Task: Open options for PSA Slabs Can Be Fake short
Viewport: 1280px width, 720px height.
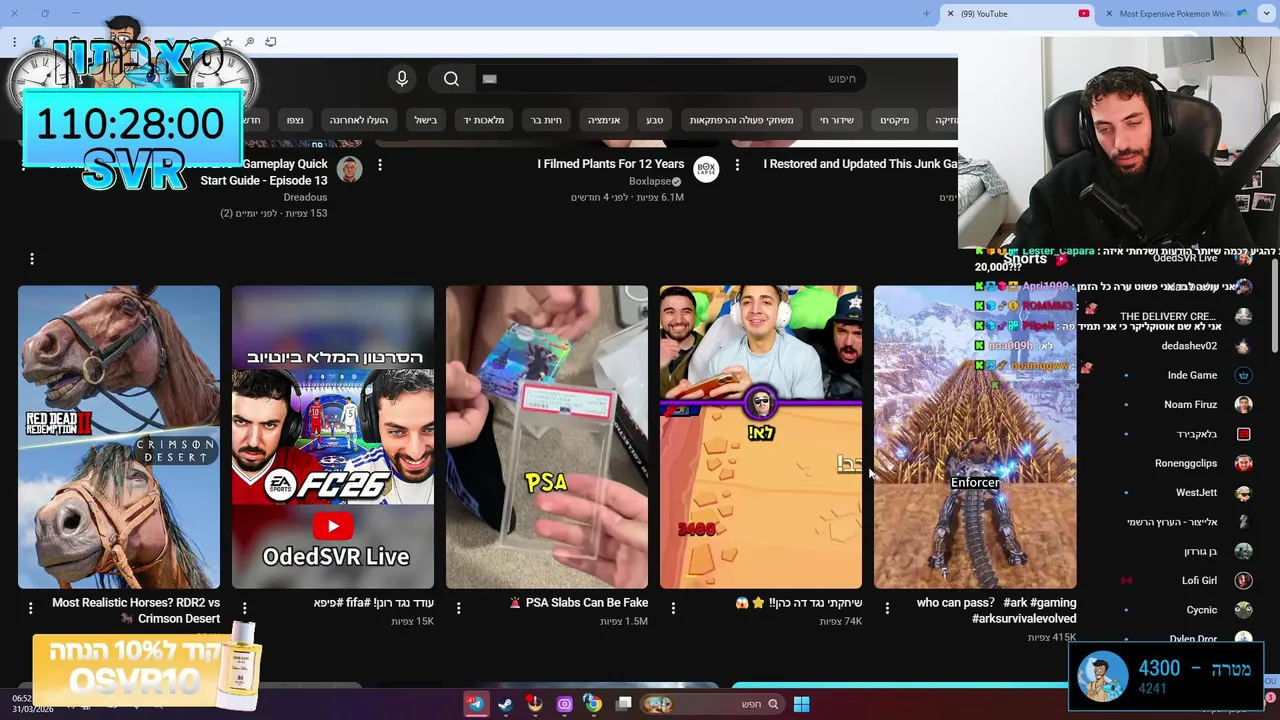Action: [459, 608]
